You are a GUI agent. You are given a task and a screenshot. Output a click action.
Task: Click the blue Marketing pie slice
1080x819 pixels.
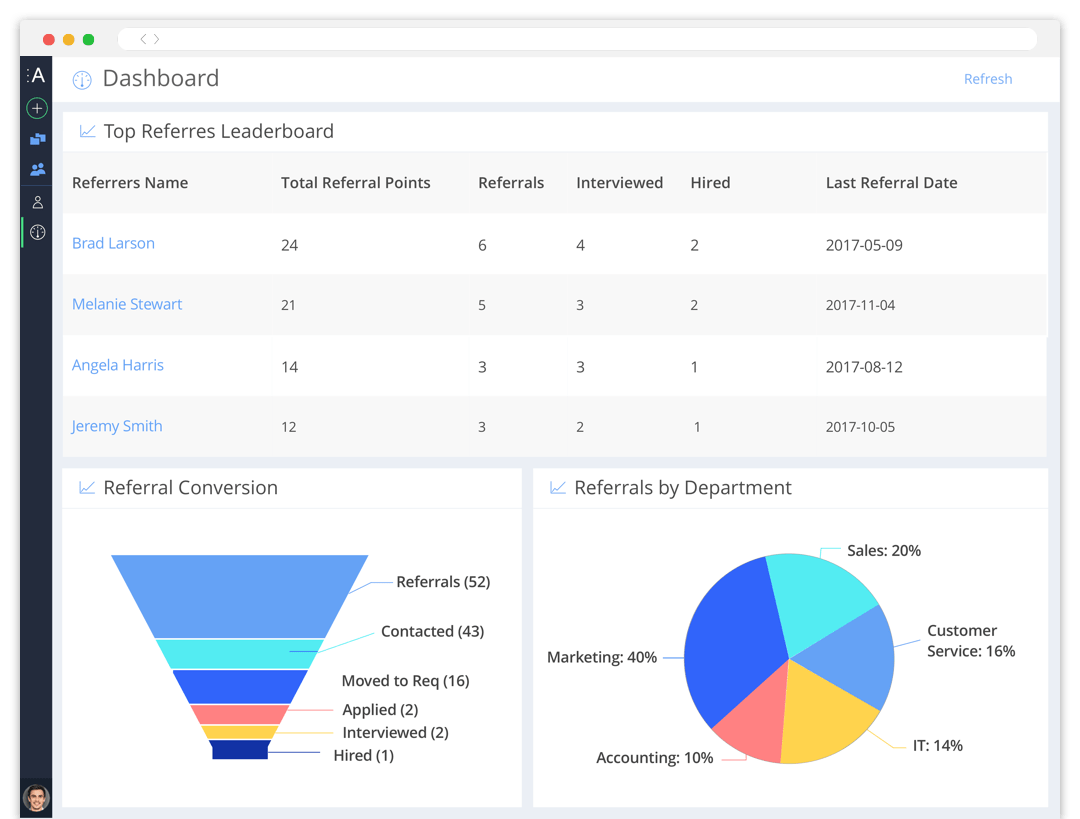pos(728,640)
